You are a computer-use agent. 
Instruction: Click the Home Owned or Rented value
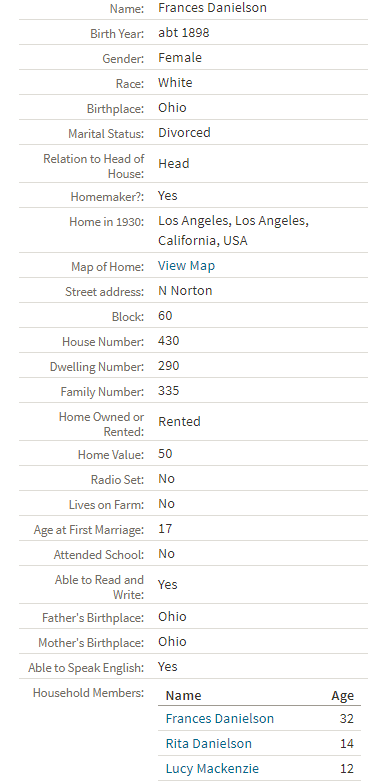[x=179, y=421]
